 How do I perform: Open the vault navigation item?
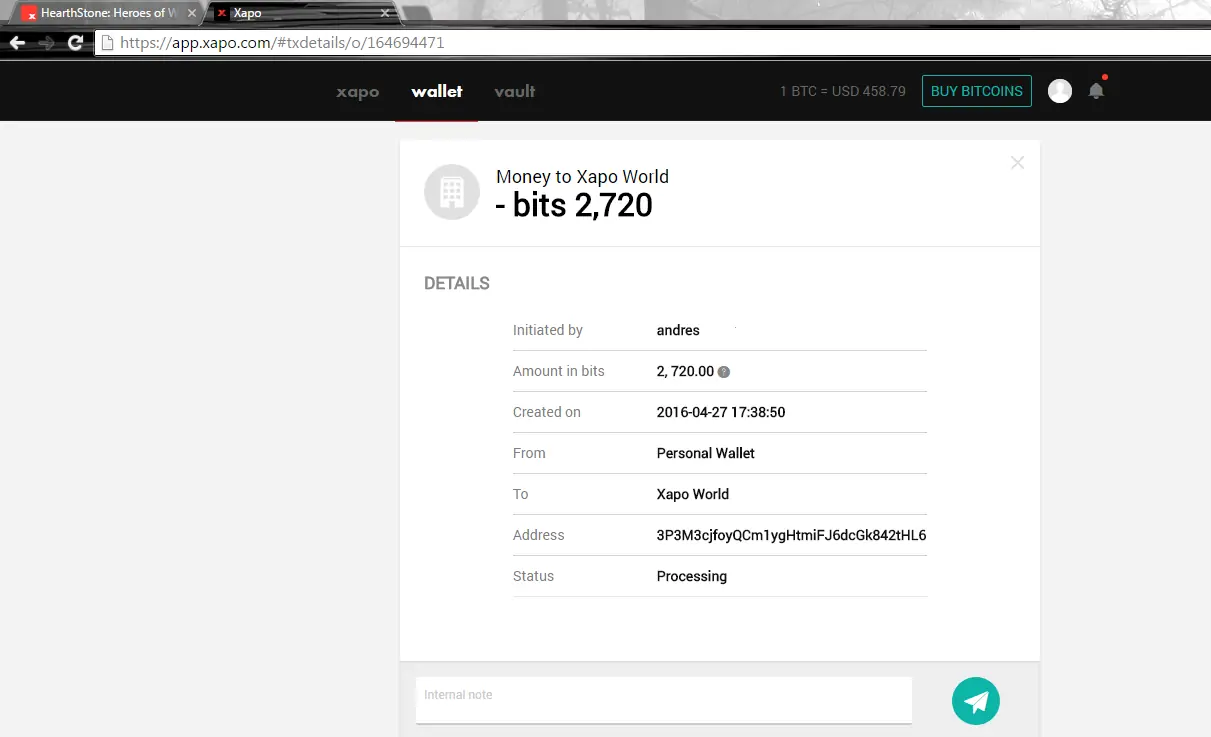[515, 91]
